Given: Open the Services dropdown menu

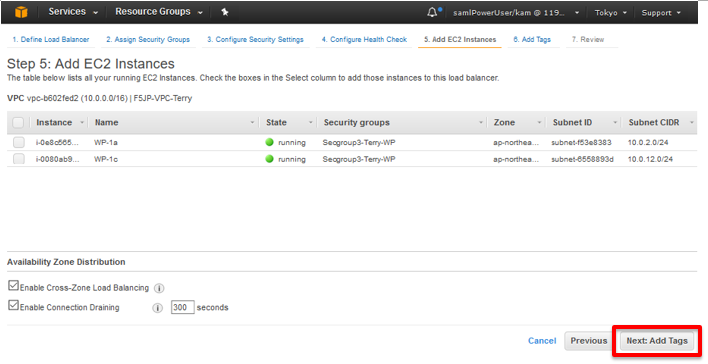Looking at the screenshot, I should [x=73, y=12].
